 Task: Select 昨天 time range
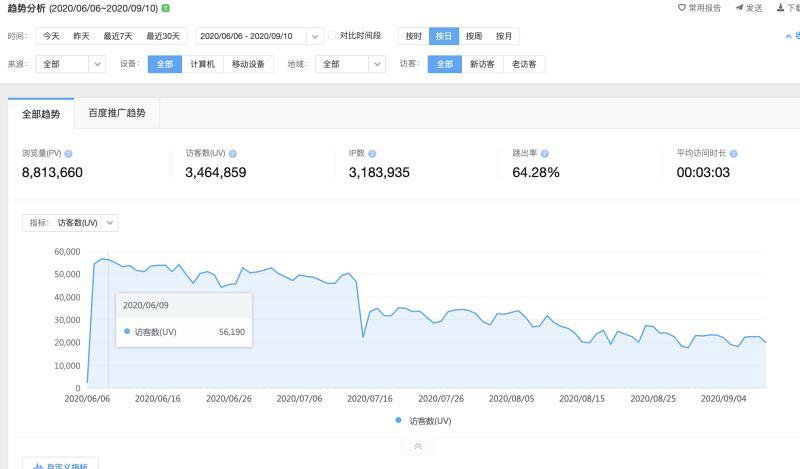81,36
